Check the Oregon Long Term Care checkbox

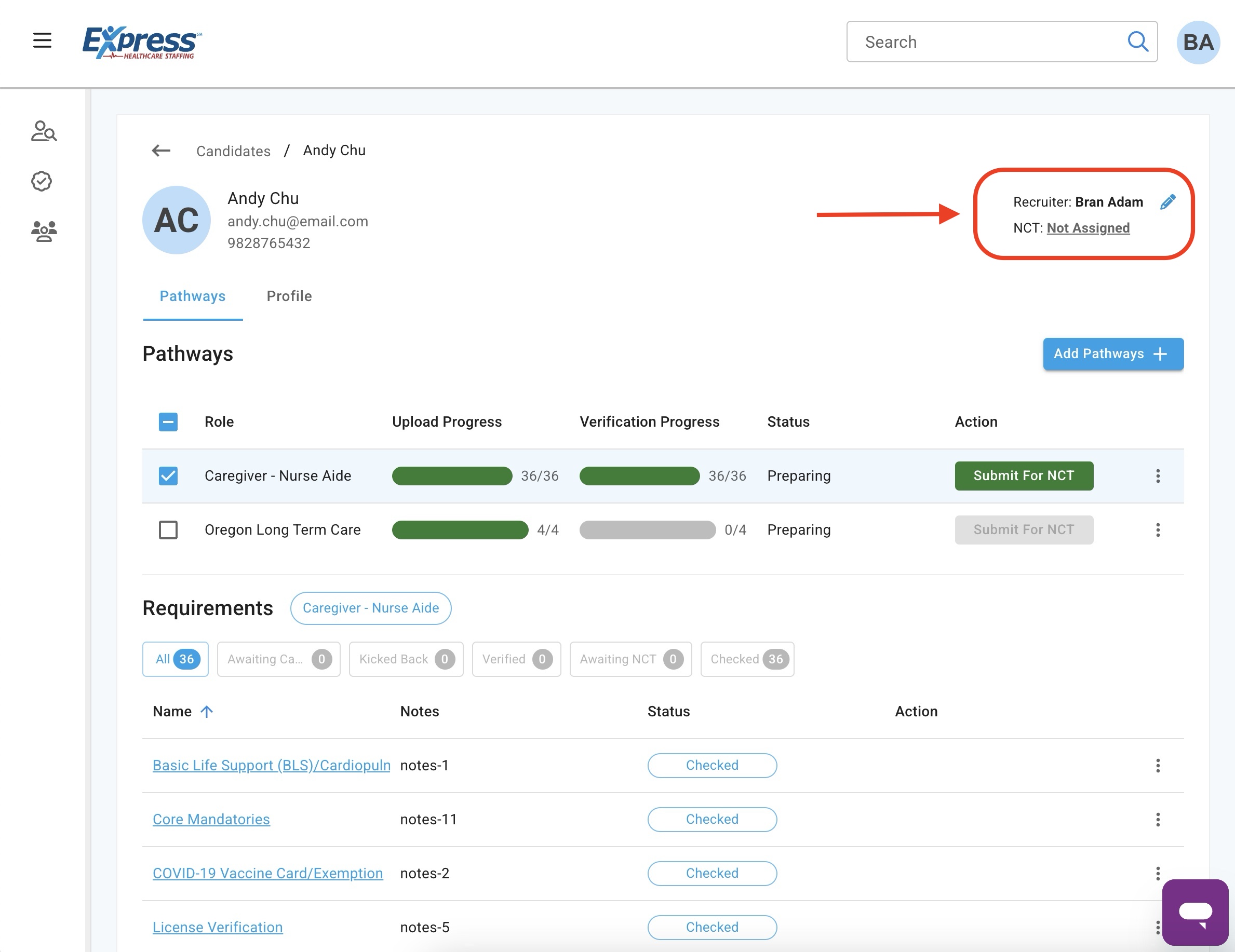(x=168, y=529)
